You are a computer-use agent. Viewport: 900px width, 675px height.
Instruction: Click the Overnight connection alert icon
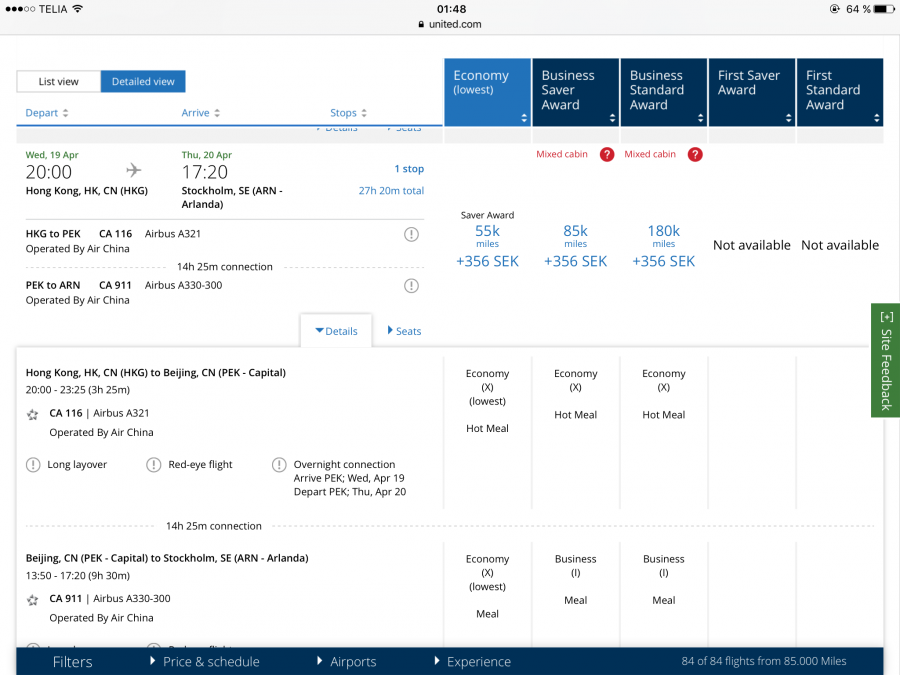tap(279, 464)
